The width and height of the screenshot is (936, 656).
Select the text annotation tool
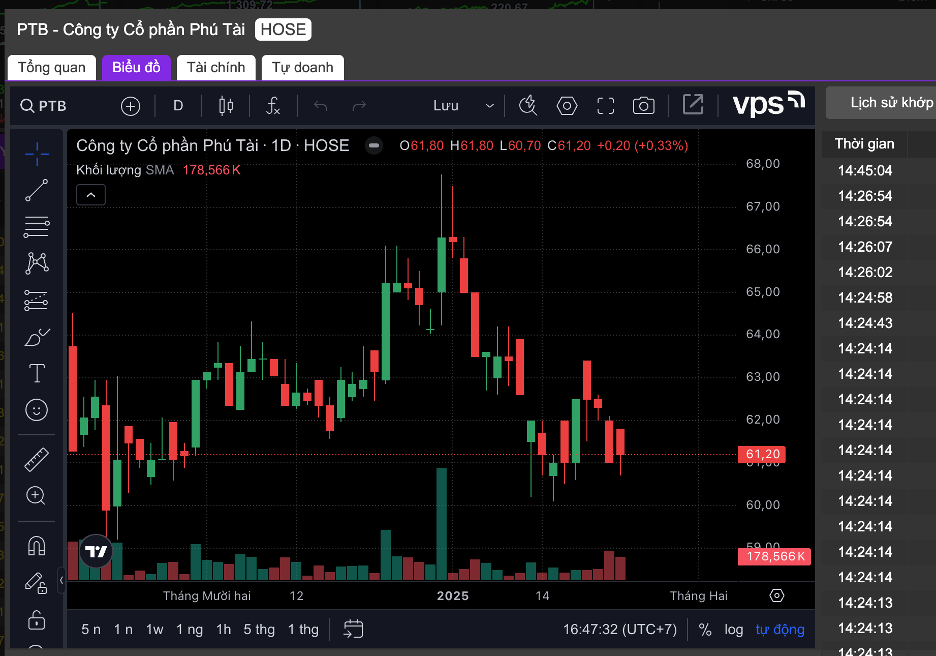tap(36, 373)
